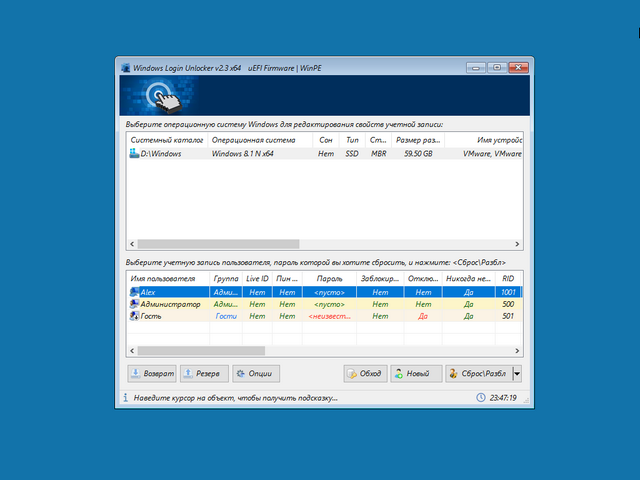
Task: Click the Группа column header
Action: coord(226,277)
